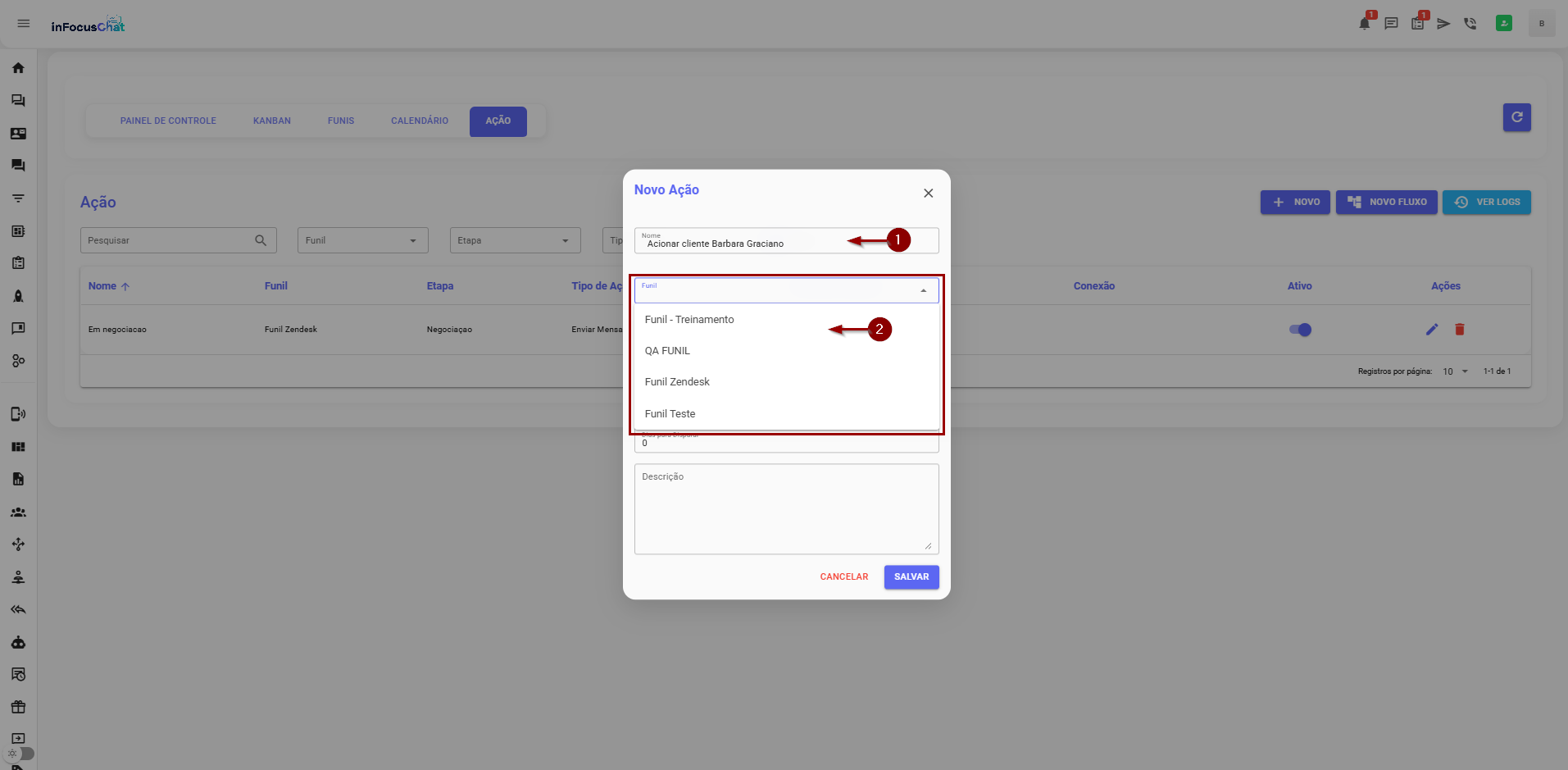Click the refresh button at top right
The width and height of the screenshot is (1568, 770).
(x=1516, y=117)
